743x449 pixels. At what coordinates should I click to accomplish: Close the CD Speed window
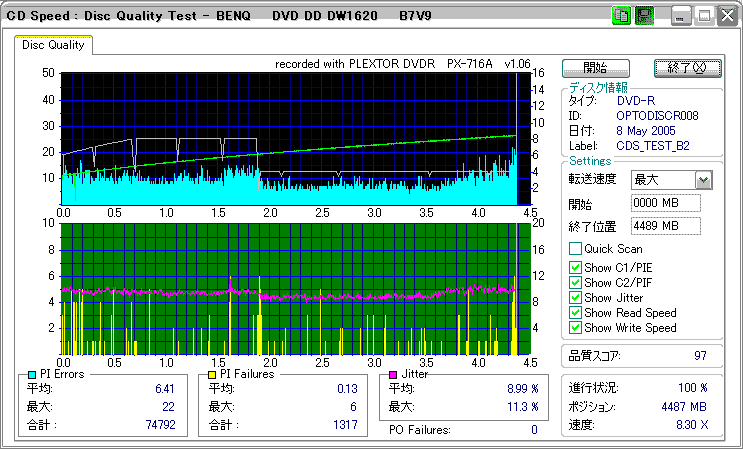[x=725, y=16]
